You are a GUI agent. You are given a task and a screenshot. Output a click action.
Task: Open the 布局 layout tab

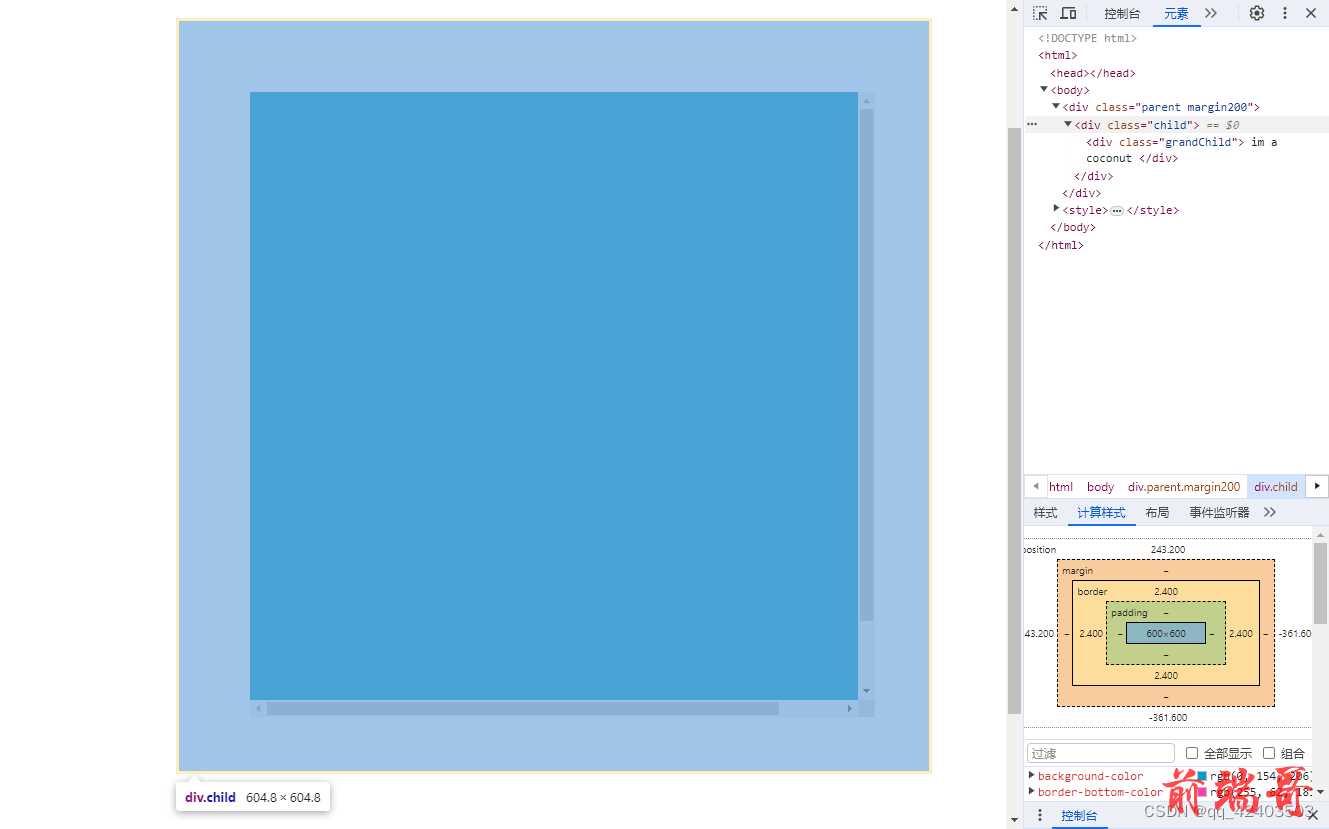tap(1157, 512)
